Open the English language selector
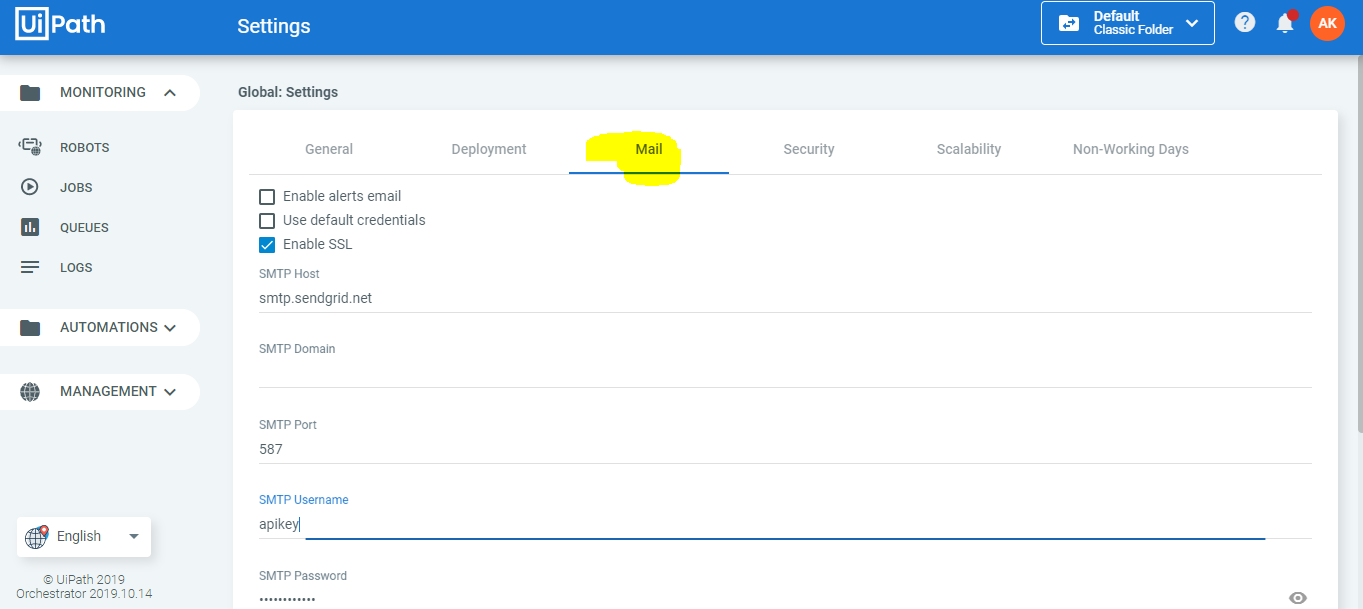This screenshot has height=609, width=1363. [x=83, y=536]
